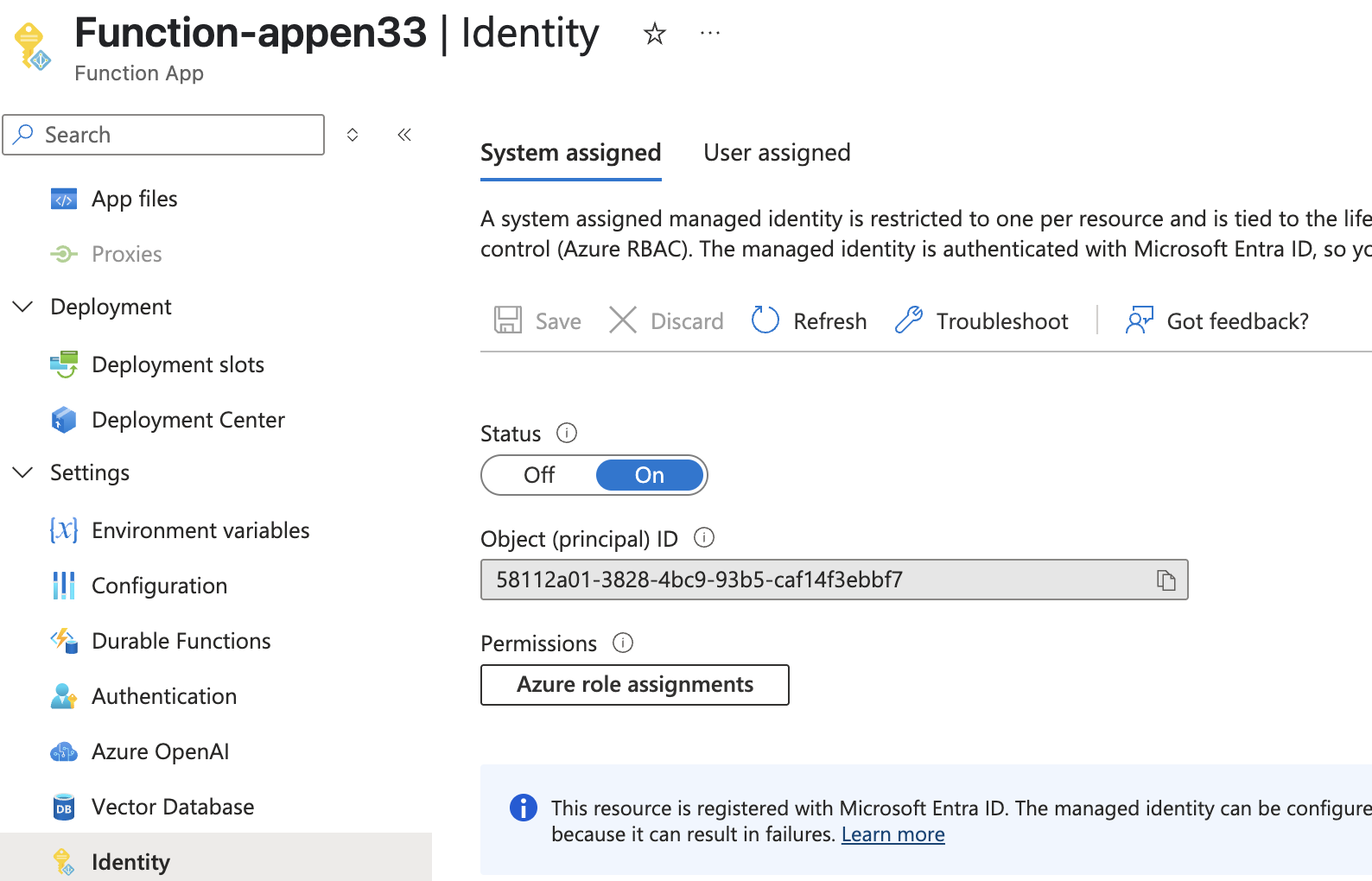Viewport: 1372px width, 881px height.
Task: Set the Status toggle to On
Action: point(650,475)
